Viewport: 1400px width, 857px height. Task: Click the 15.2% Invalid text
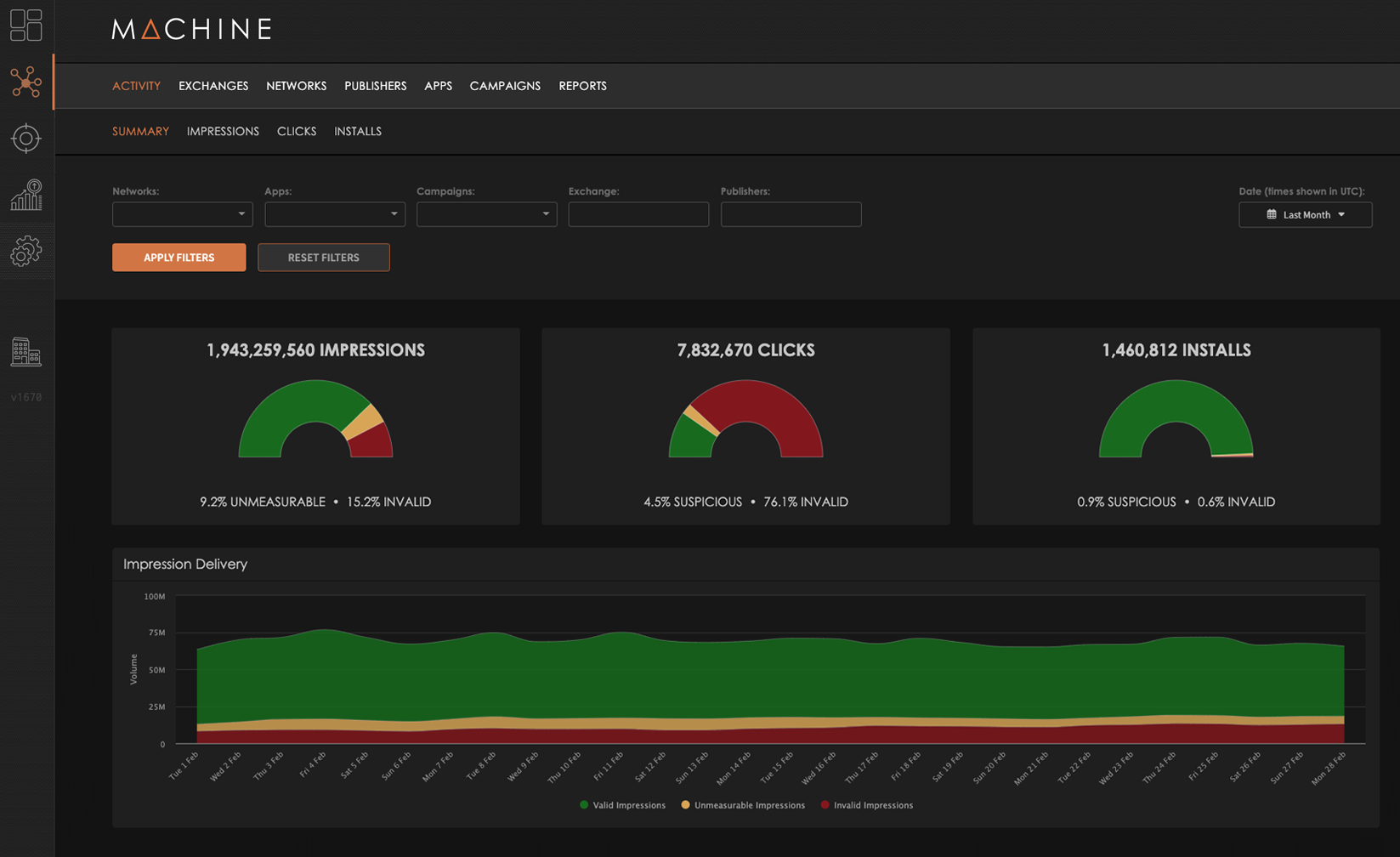pyautogui.click(x=388, y=502)
